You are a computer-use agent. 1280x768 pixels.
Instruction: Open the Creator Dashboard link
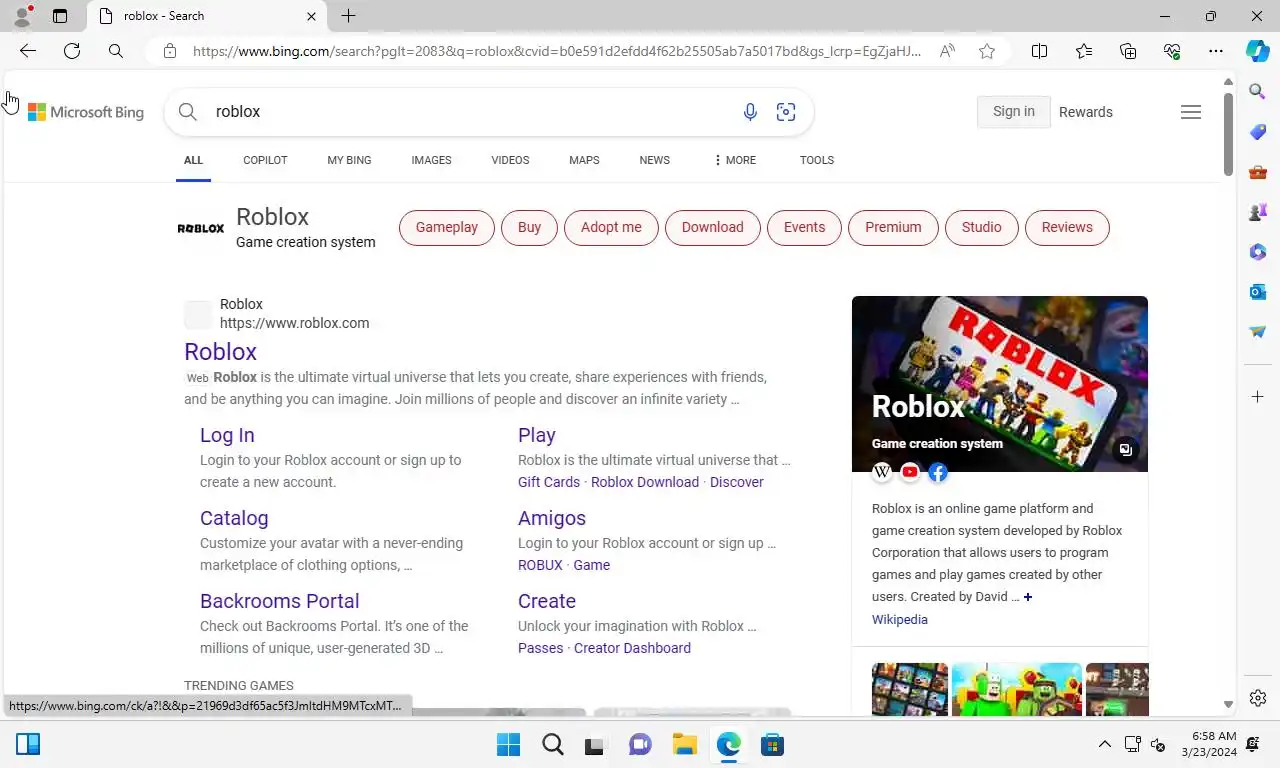[x=632, y=648]
